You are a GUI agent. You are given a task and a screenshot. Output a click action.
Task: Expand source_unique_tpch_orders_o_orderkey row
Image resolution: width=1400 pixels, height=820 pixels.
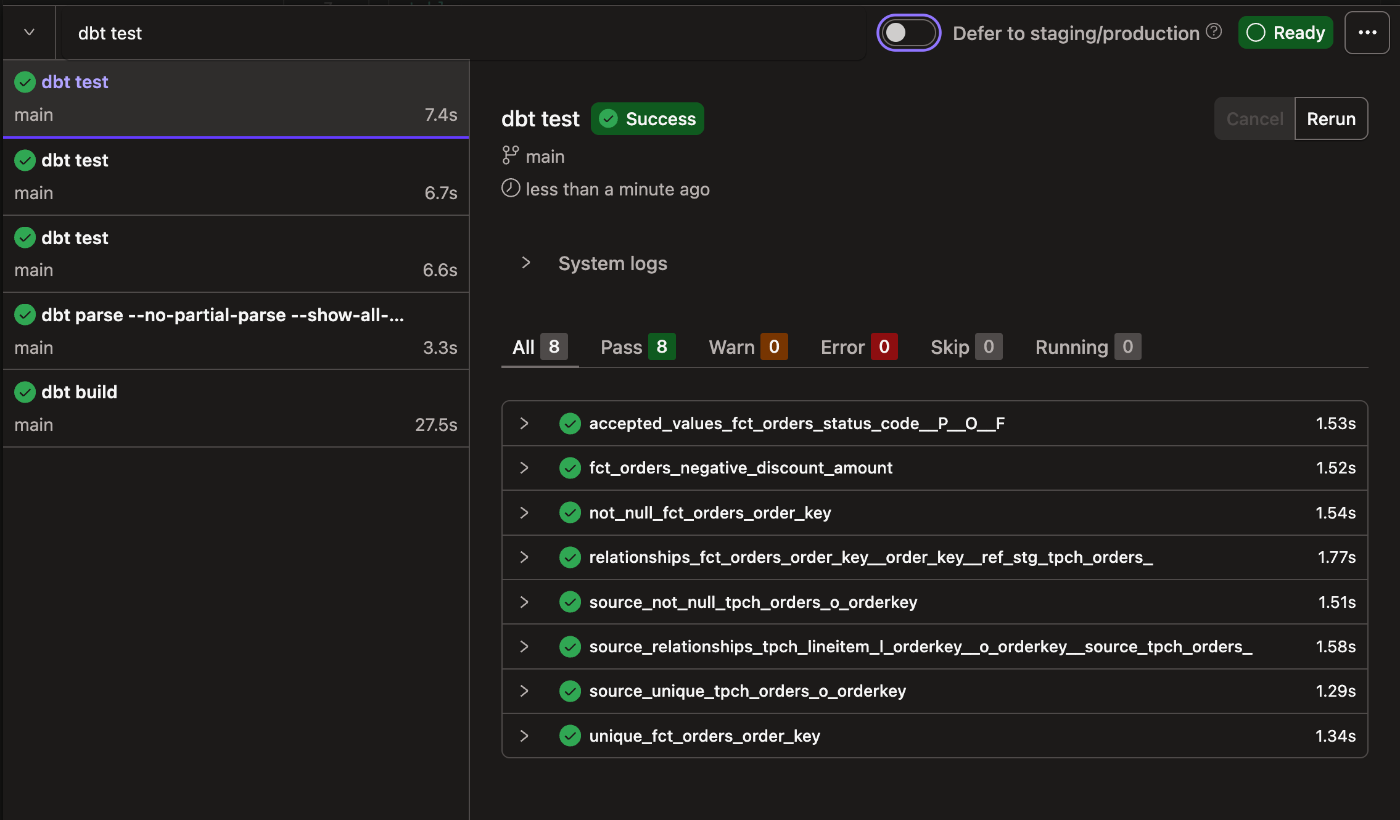[524, 691]
